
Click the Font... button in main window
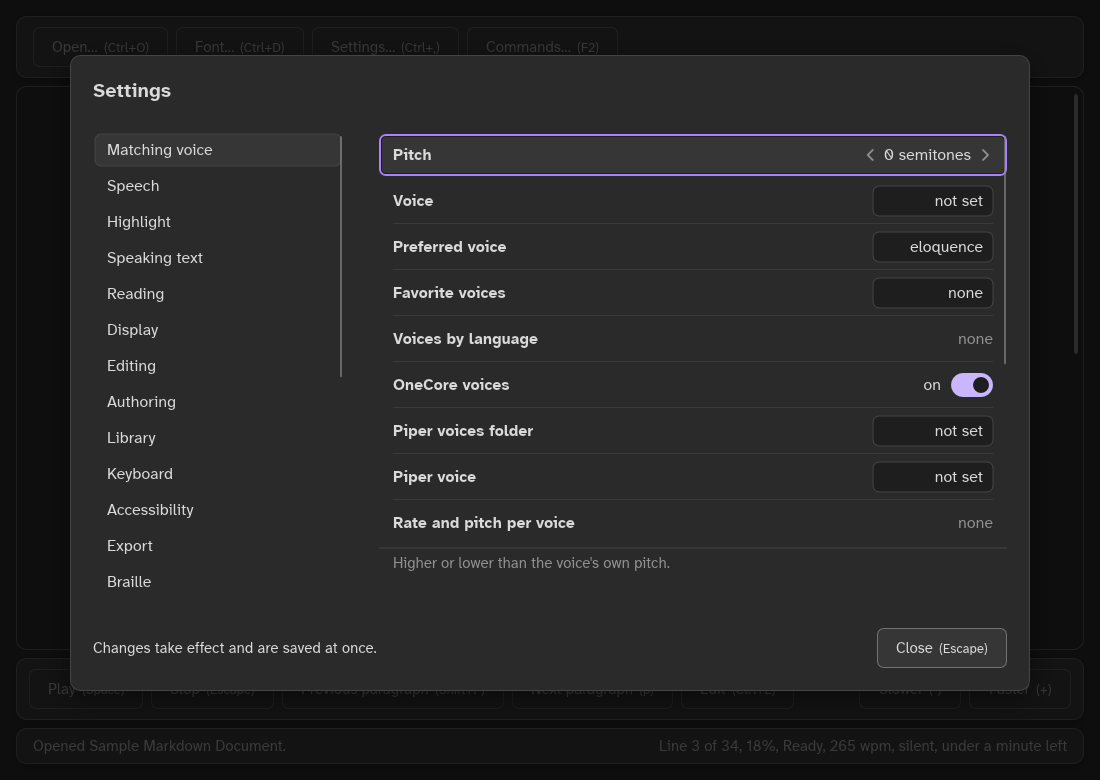pyautogui.click(x=240, y=47)
